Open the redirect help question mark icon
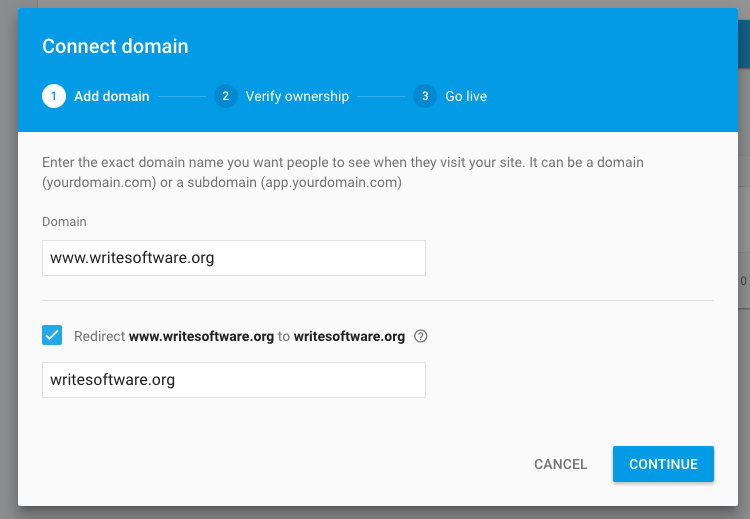This screenshot has width=750, height=519. [x=420, y=336]
